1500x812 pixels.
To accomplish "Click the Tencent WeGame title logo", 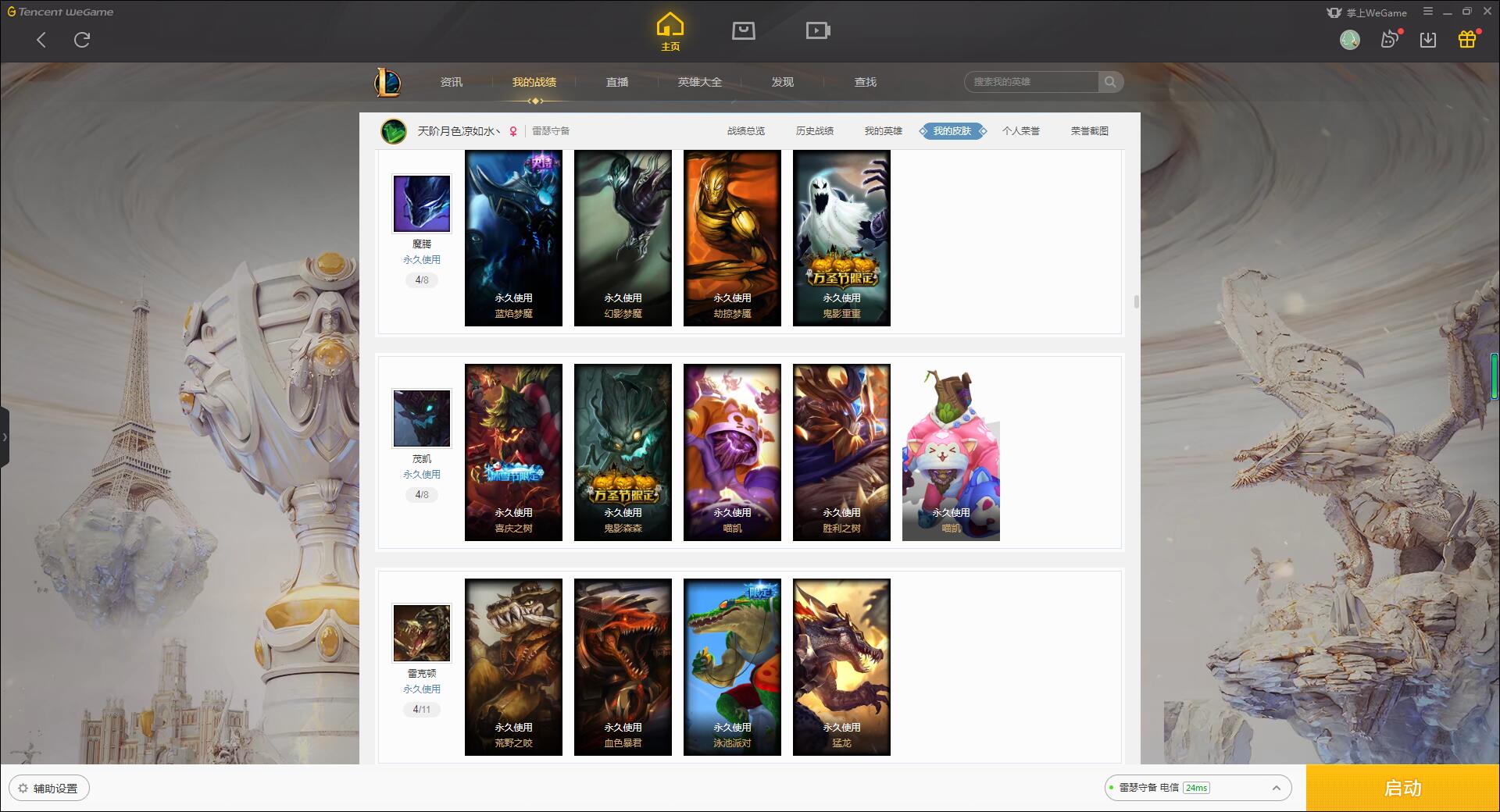I will tap(60, 12).
